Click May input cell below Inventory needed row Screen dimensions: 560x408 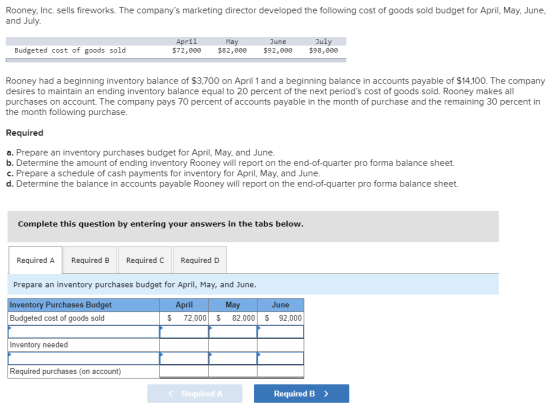[x=233, y=358]
